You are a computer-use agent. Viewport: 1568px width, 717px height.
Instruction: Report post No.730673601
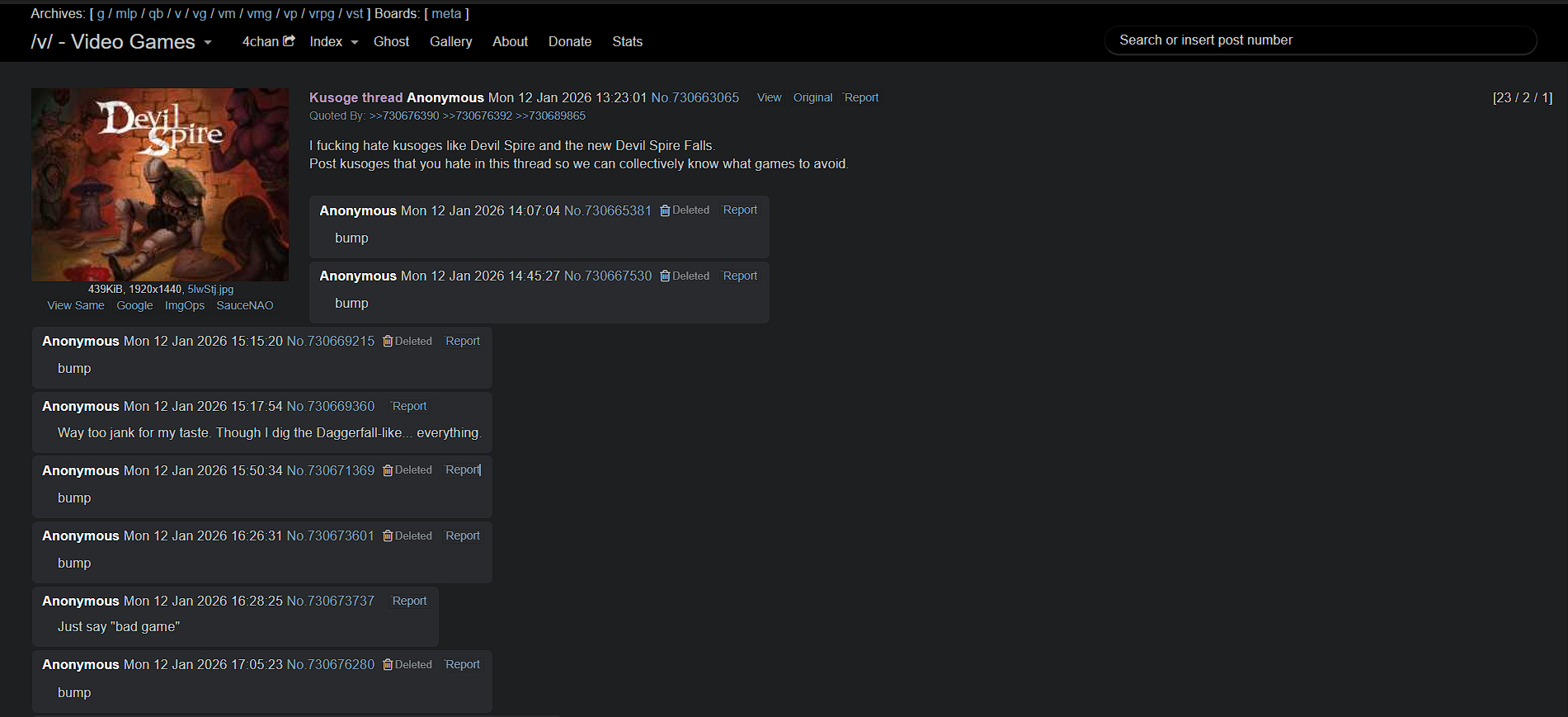click(x=463, y=536)
